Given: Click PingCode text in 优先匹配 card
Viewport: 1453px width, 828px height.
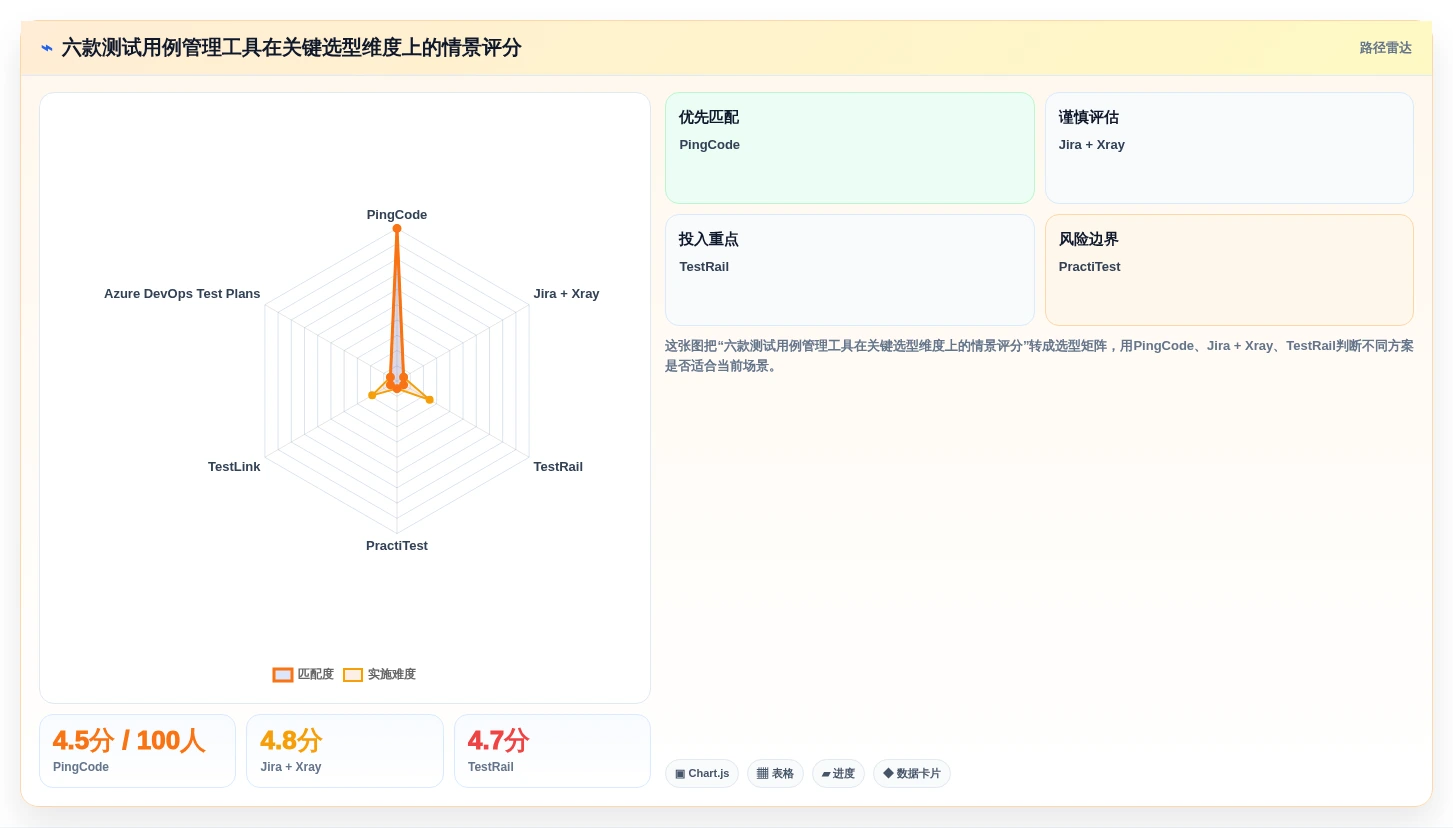Looking at the screenshot, I should [709, 145].
